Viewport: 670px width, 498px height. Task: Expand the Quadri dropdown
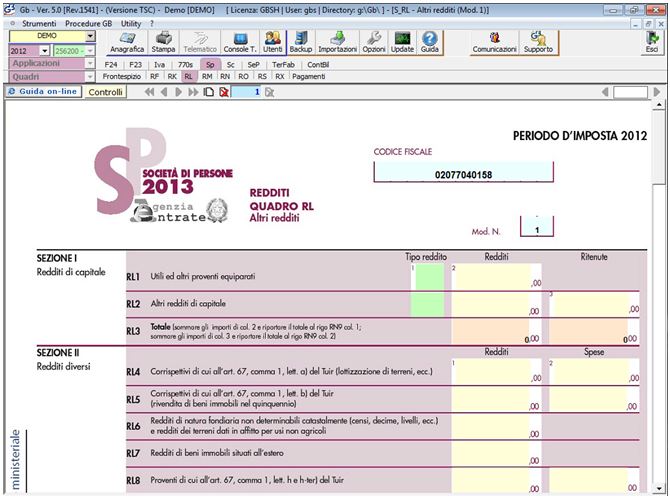click(x=90, y=77)
